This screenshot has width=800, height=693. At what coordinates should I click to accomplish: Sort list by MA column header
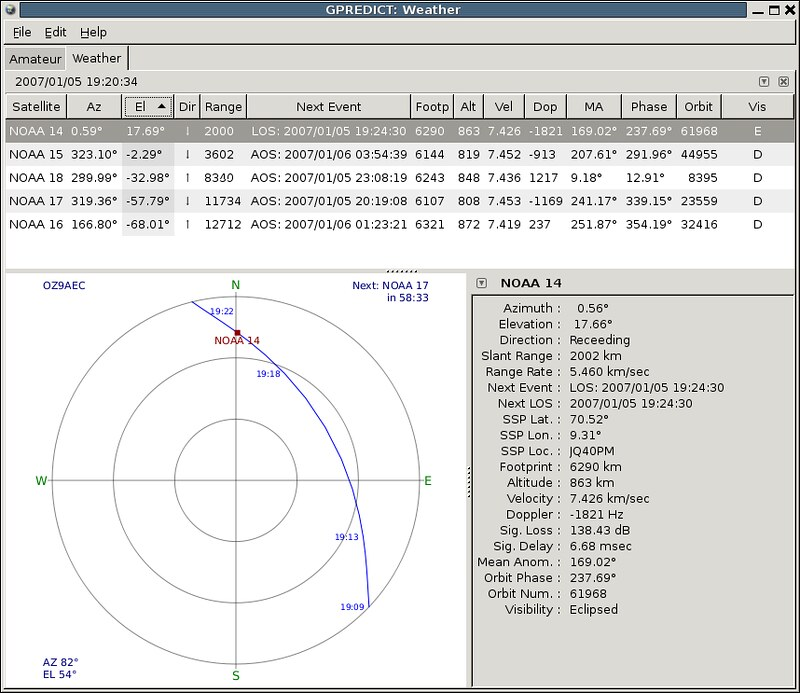click(x=594, y=107)
